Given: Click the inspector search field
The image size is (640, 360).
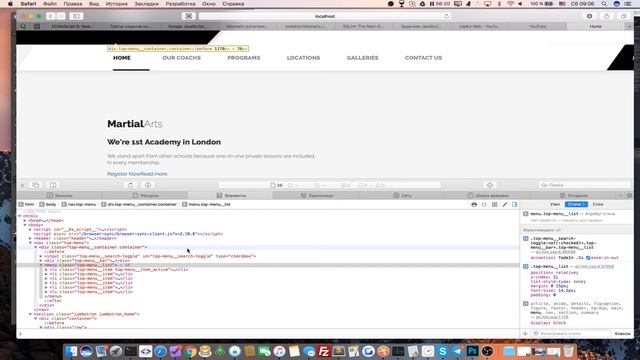Looking at the screenshot, I should pyautogui.click(x=584, y=185).
